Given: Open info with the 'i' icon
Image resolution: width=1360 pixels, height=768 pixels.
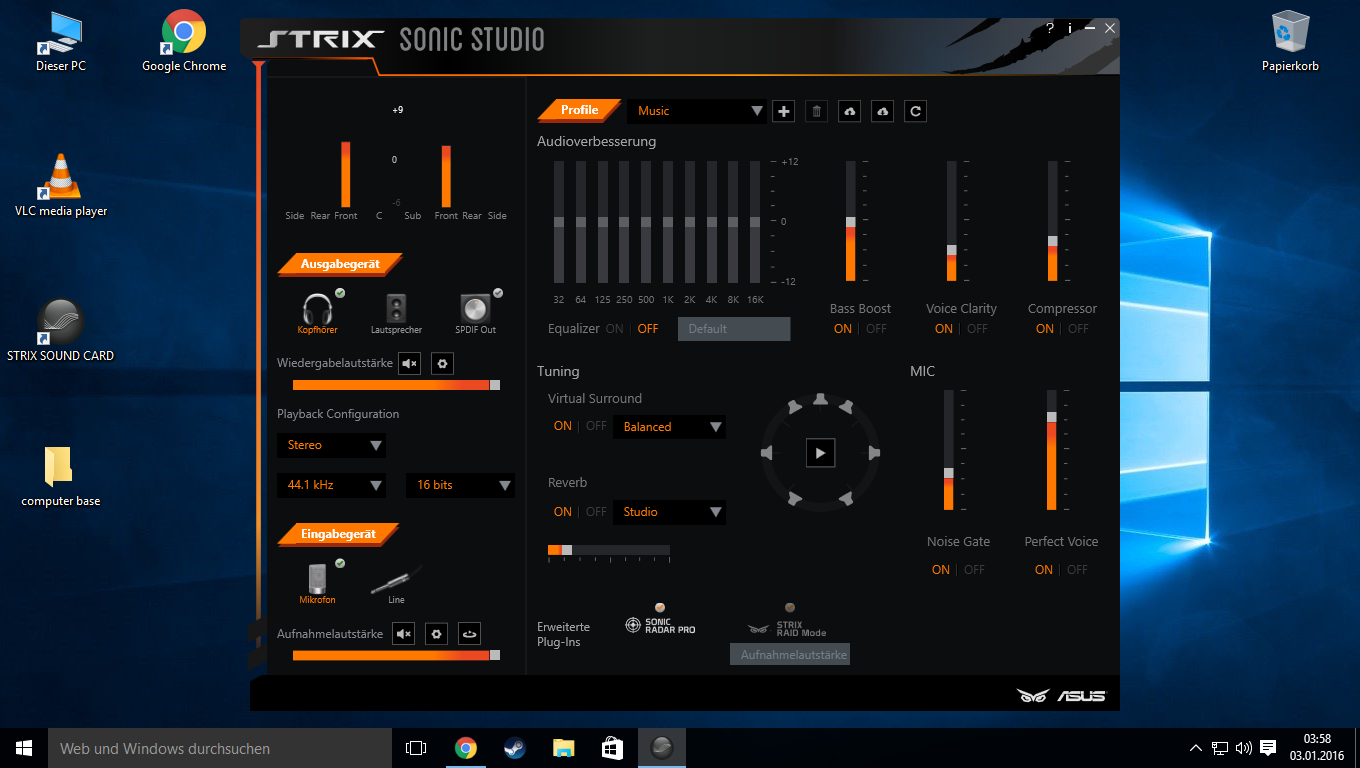Looking at the screenshot, I should tap(1070, 29).
